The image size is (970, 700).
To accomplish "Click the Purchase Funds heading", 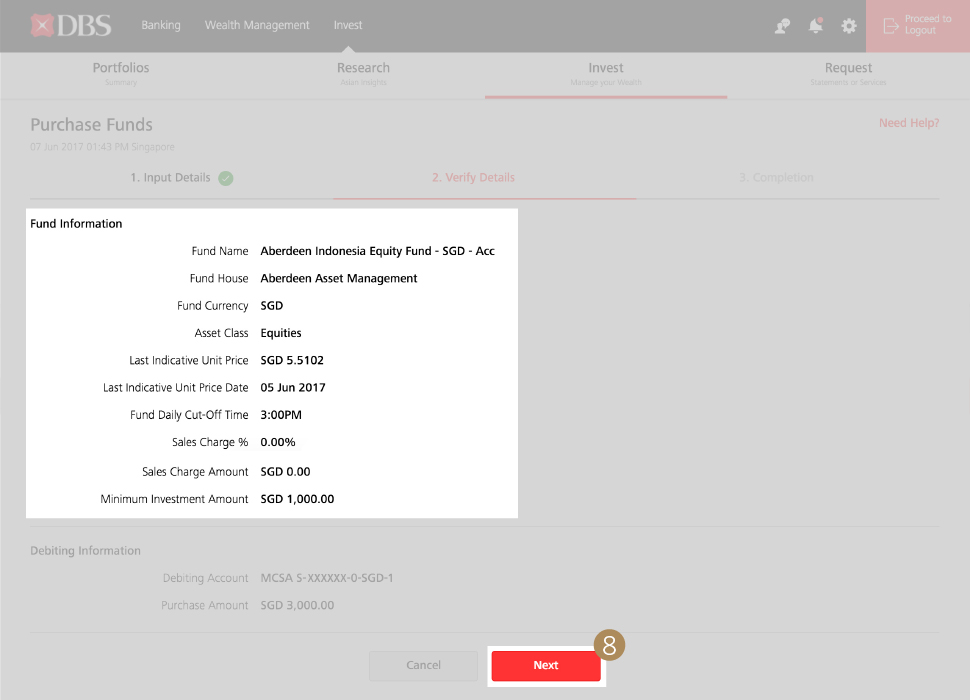I will [x=92, y=125].
